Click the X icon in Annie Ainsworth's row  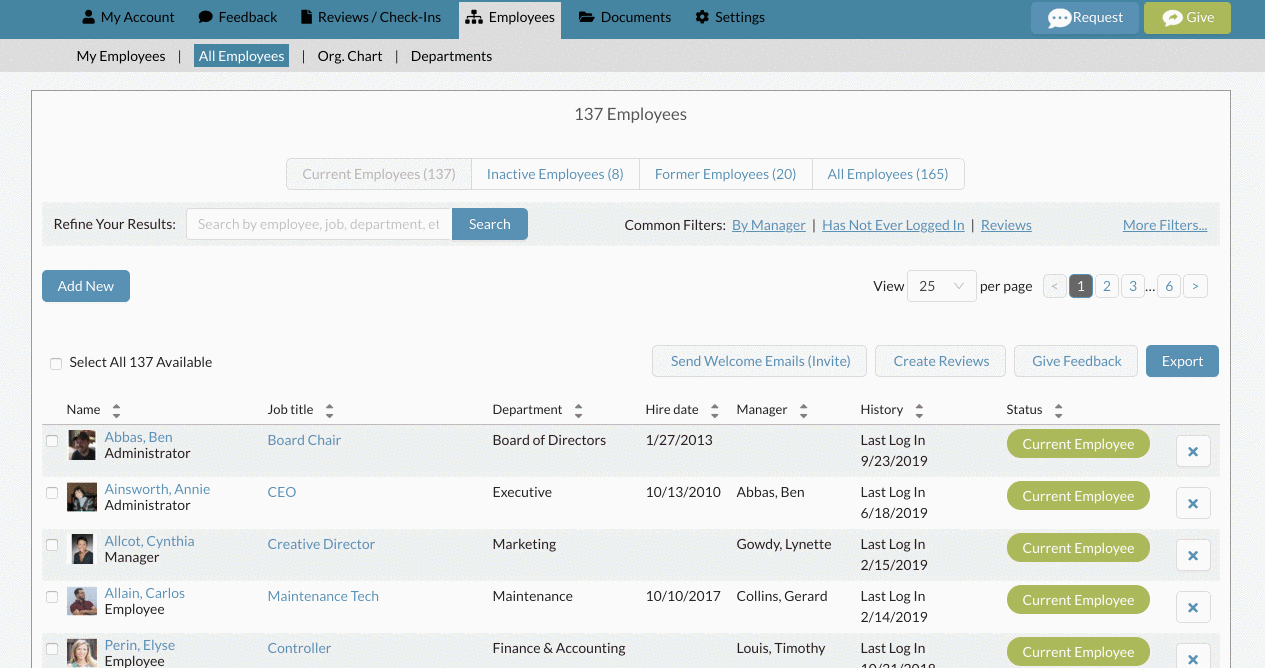(x=1193, y=503)
